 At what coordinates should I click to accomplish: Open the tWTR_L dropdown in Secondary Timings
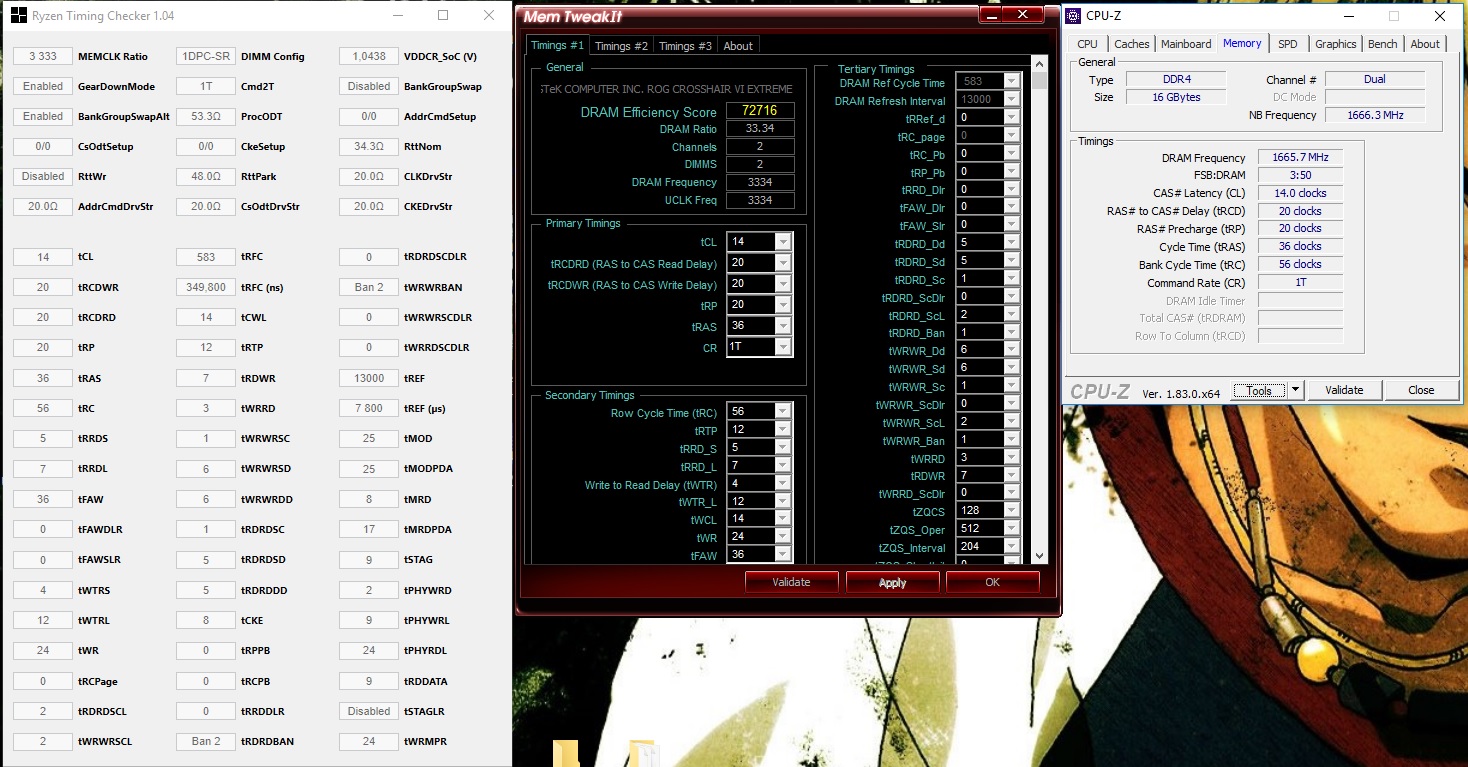pos(783,501)
